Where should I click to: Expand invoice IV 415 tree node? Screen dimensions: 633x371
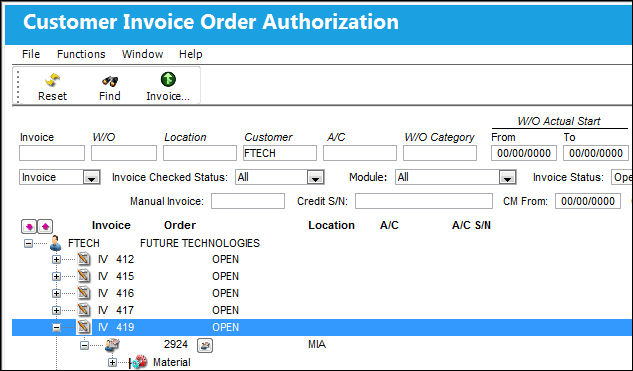pos(57,277)
